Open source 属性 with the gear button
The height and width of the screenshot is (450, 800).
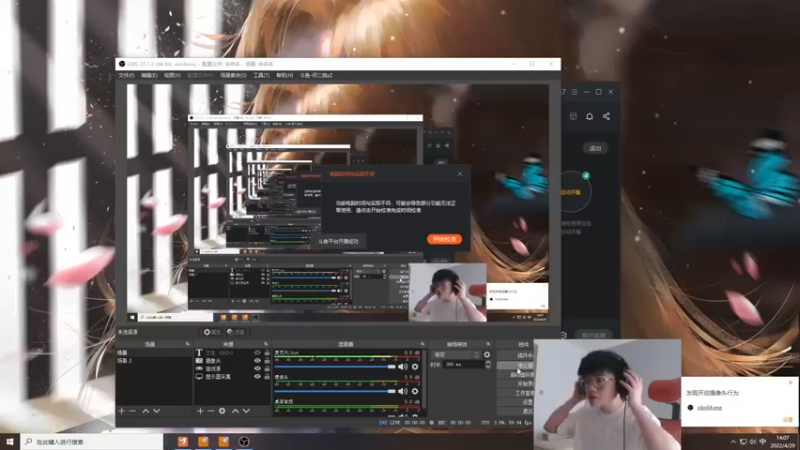coord(212,332)
